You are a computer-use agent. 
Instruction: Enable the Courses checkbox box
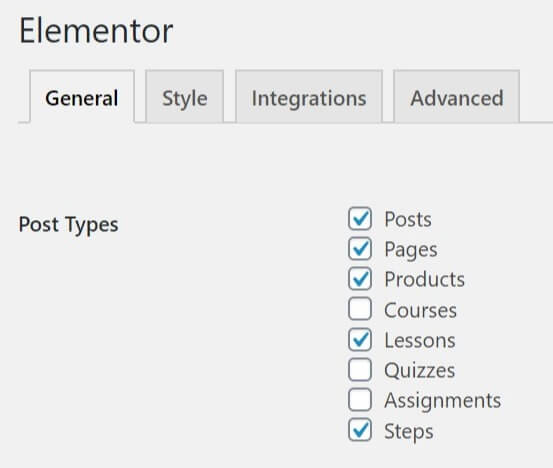360,309
